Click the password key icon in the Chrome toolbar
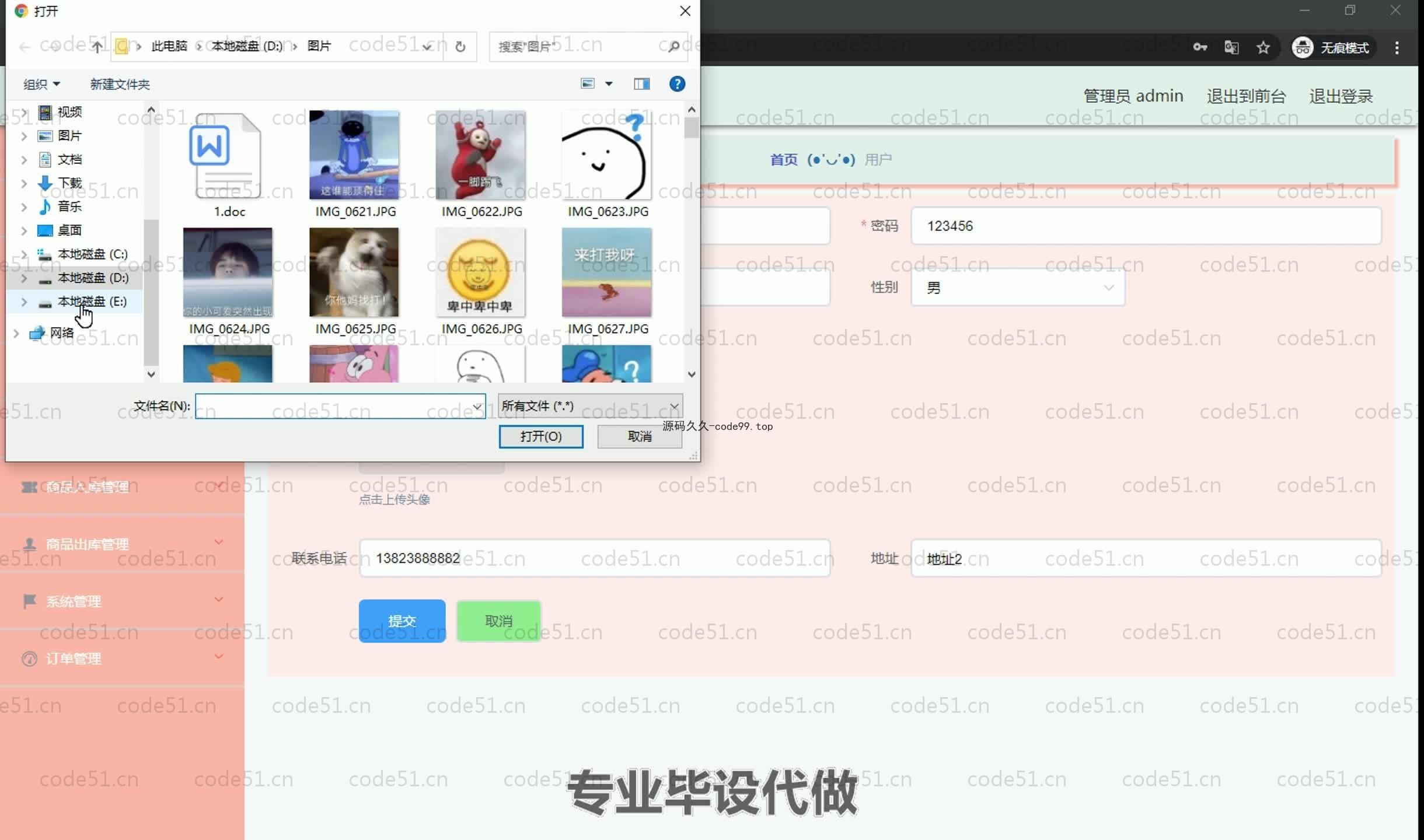Screen dimensions: 1424x840 point(1200,47)
